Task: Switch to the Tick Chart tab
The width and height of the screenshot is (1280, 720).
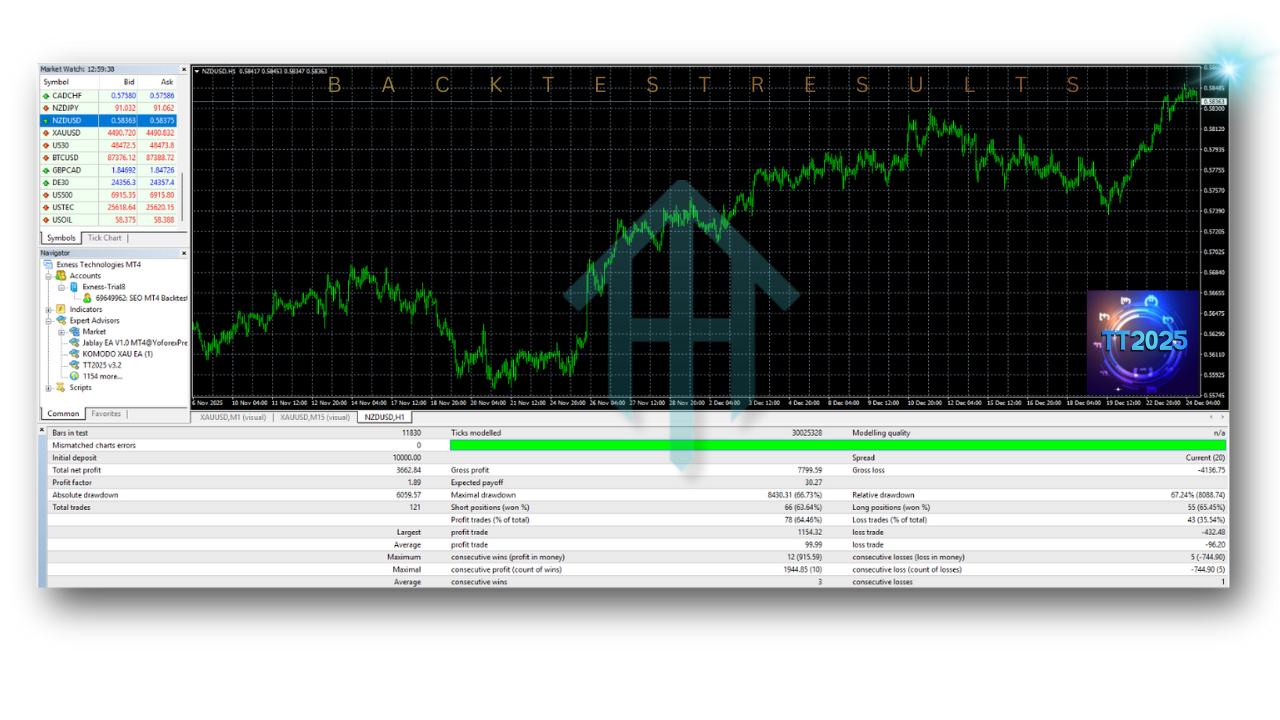Action: coord(104,238)
